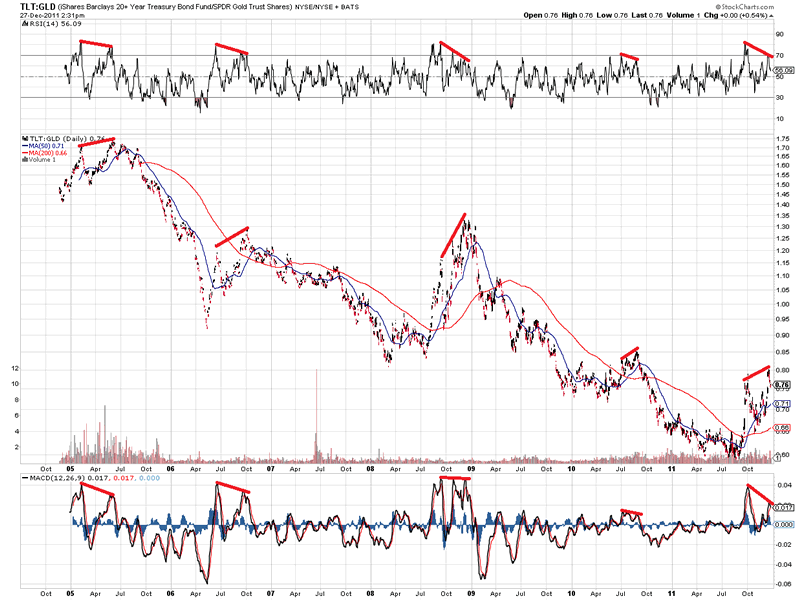Click the MA(50) 0.71 legend entry
Screen dimensions: 797x600
pos(46,145)
